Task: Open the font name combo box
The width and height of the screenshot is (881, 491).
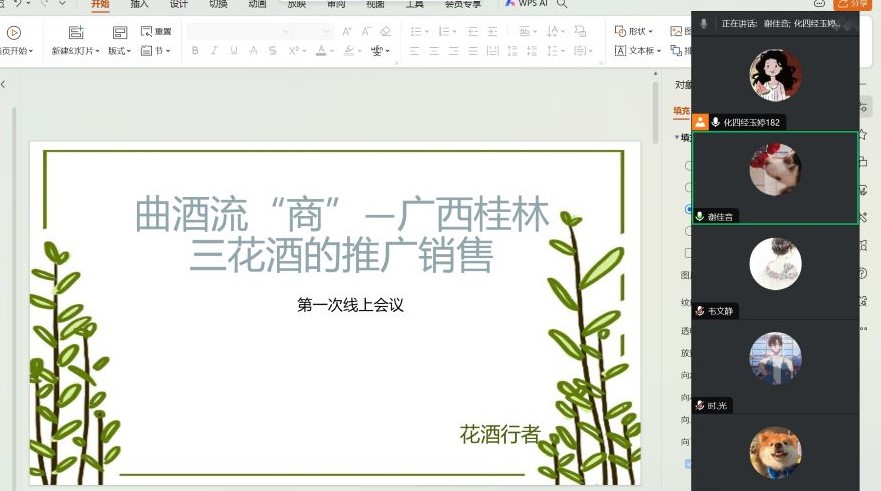Action: 259,32
